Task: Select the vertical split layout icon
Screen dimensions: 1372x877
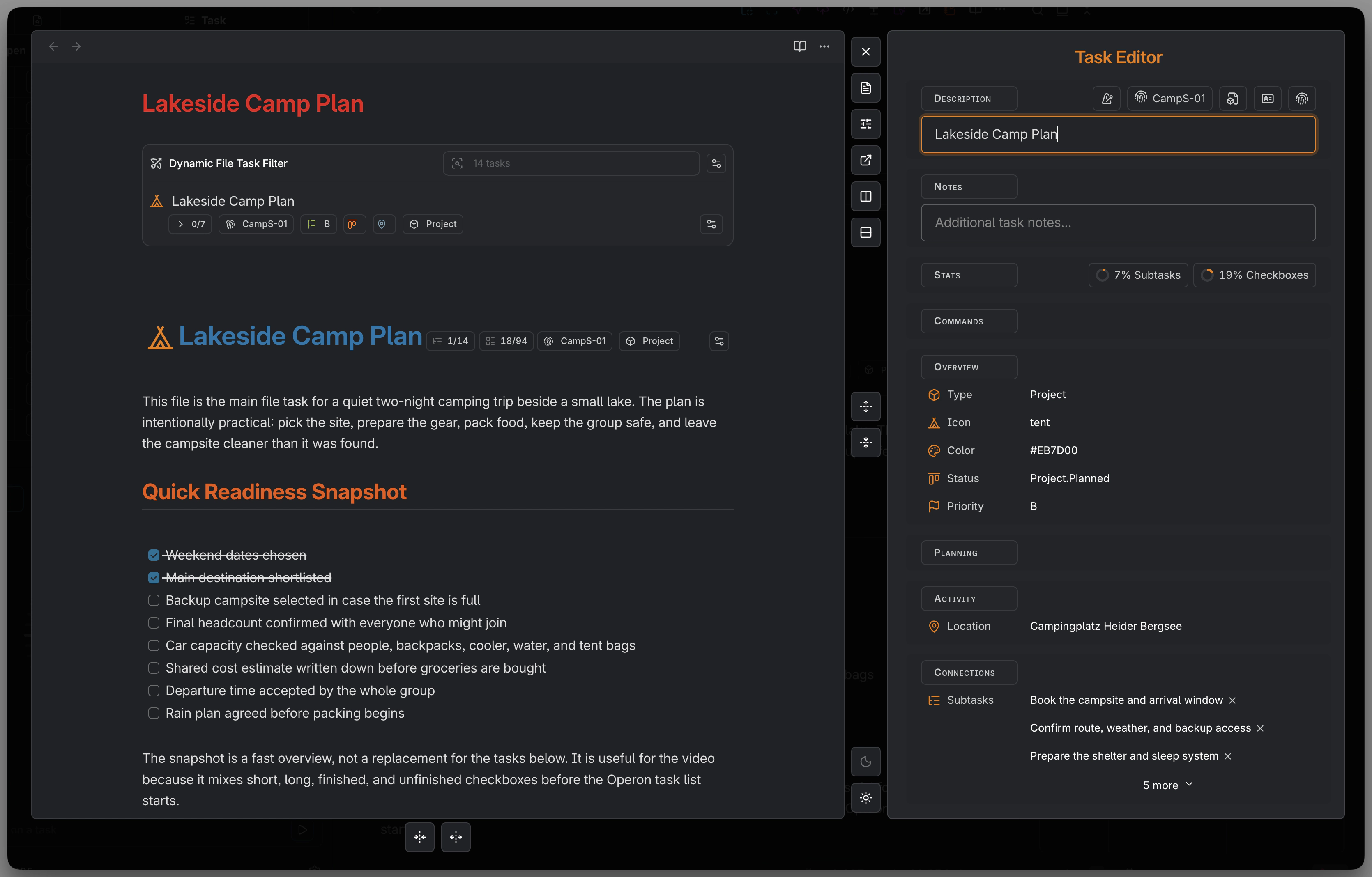Action: (866, 197)
